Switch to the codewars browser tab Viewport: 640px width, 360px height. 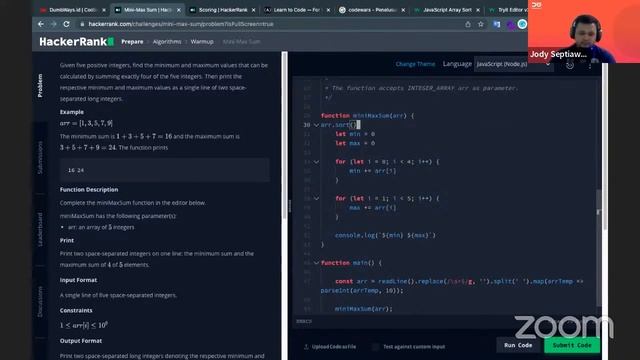click(x=371, y=10)
